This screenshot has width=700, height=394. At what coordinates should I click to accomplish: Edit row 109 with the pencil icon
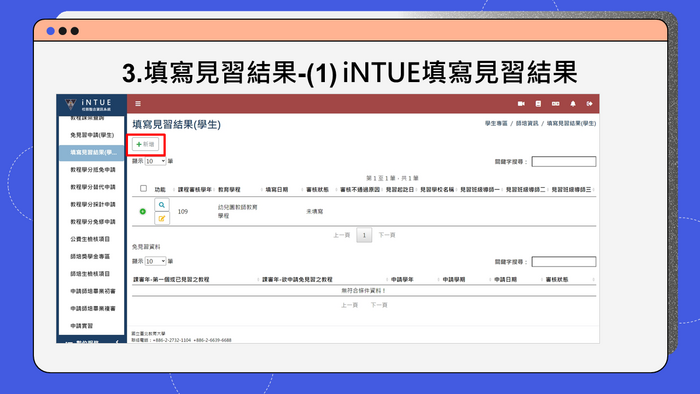(x=162, y=219)
